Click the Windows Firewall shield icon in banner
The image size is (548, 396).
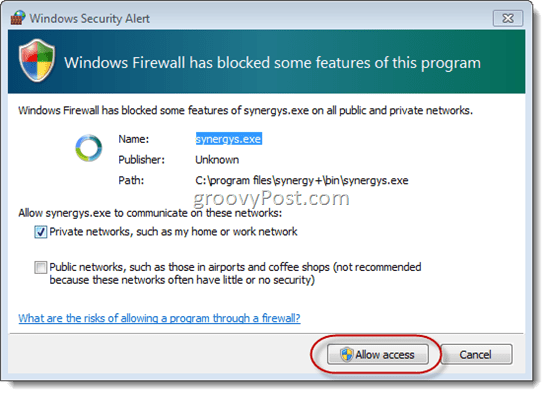(x=37, y=61)
